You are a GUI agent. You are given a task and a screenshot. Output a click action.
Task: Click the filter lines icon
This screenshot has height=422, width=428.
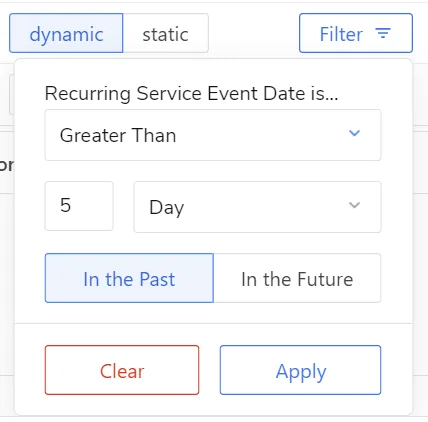pos(383,33)
